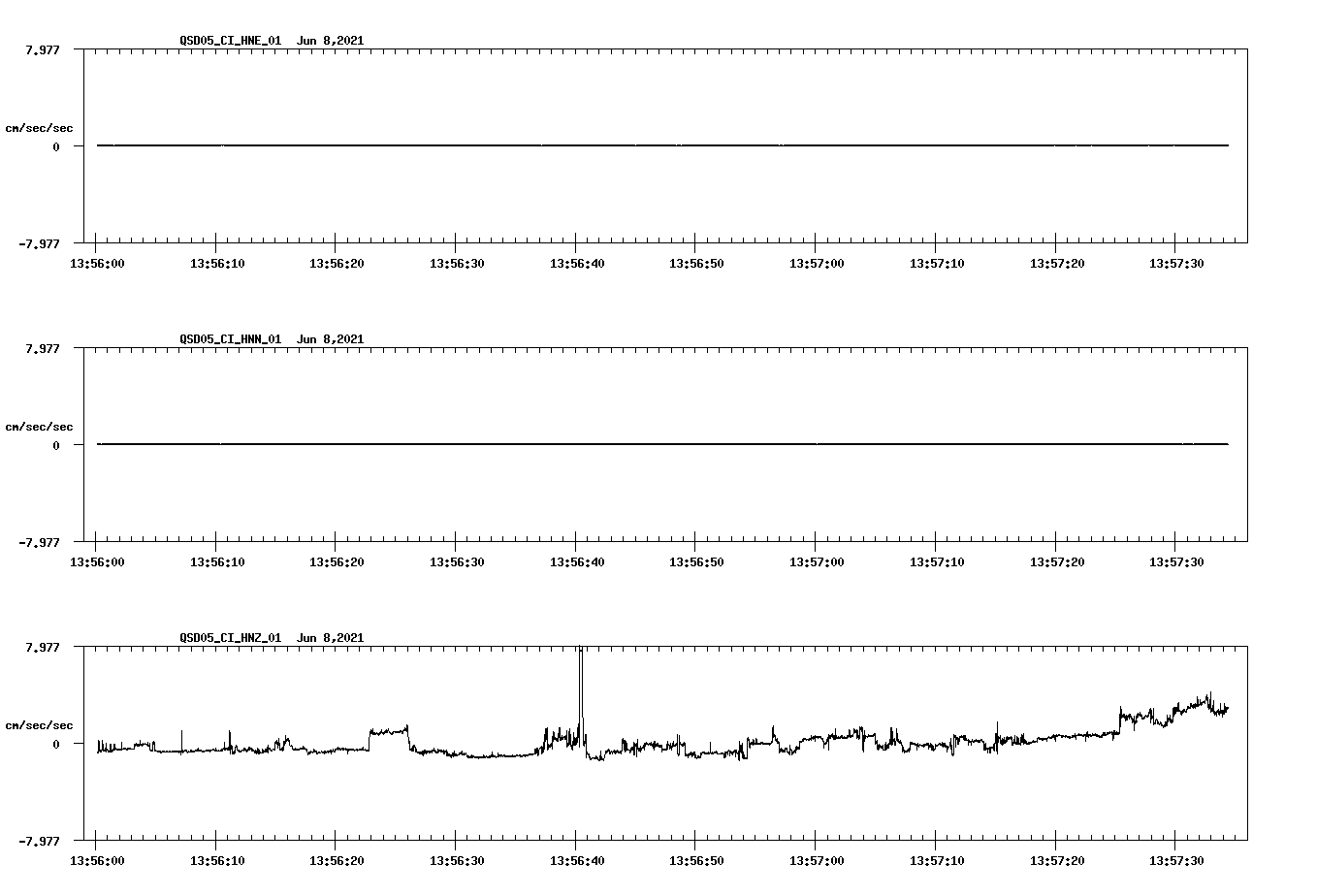
Task: Select the Jun 8,2021 date on HNZ plot
Action: 331,638
